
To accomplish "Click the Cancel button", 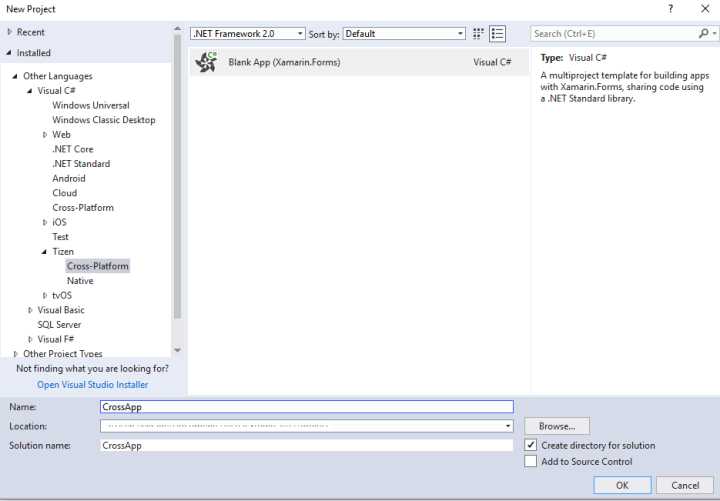I will click(685, 485).
